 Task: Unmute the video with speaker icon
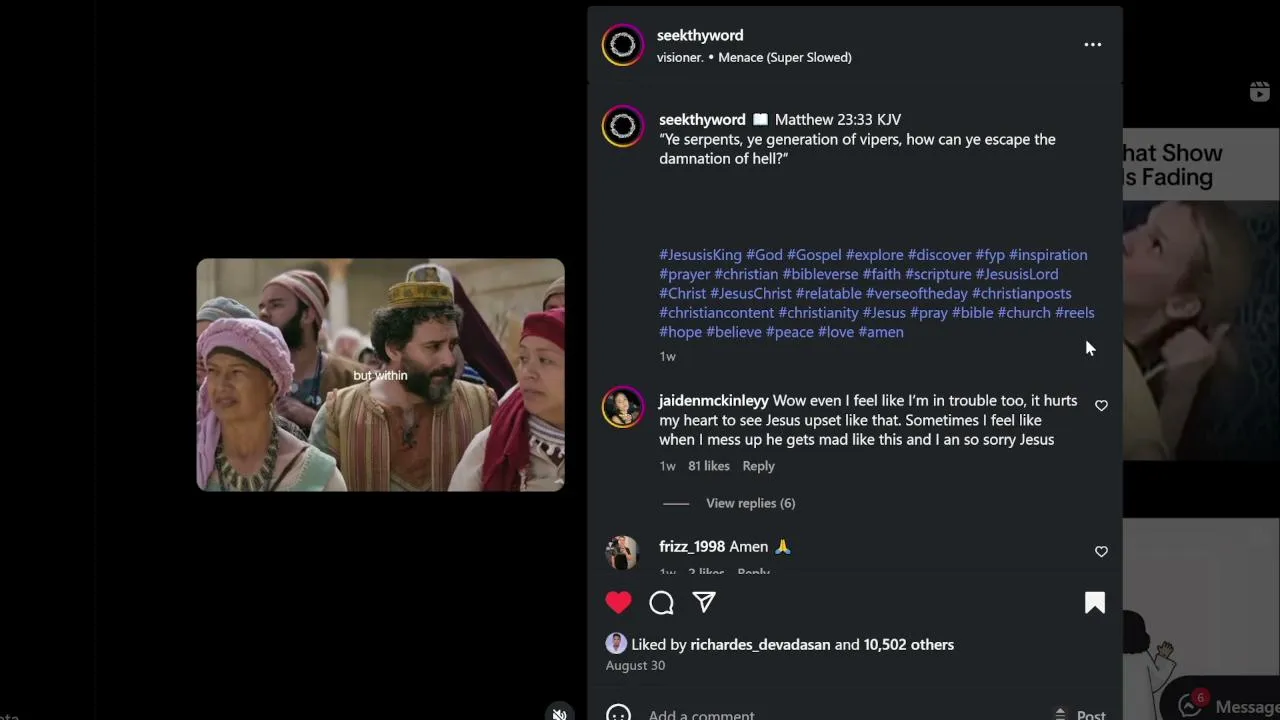pyautogui.click(x=560, y=713)
